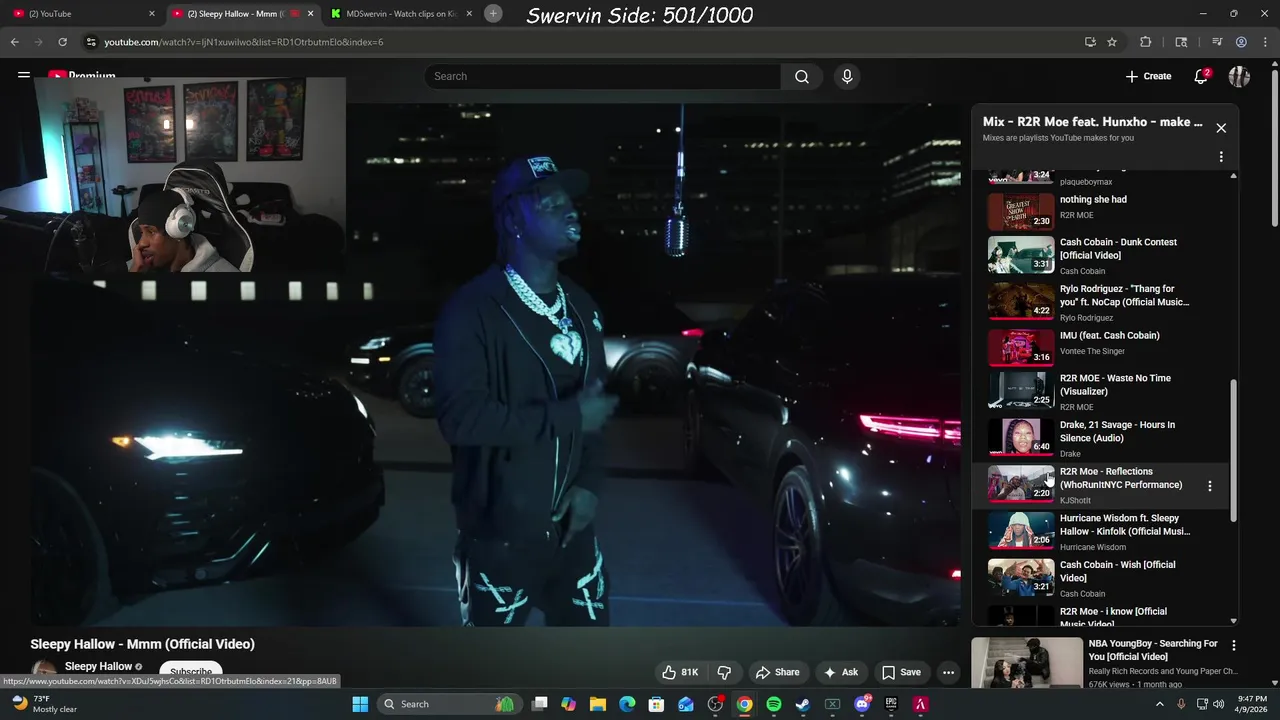Open options for NBA YoungBoy recommendation
1280x720 pixels.
click(x=1233, y=646)
